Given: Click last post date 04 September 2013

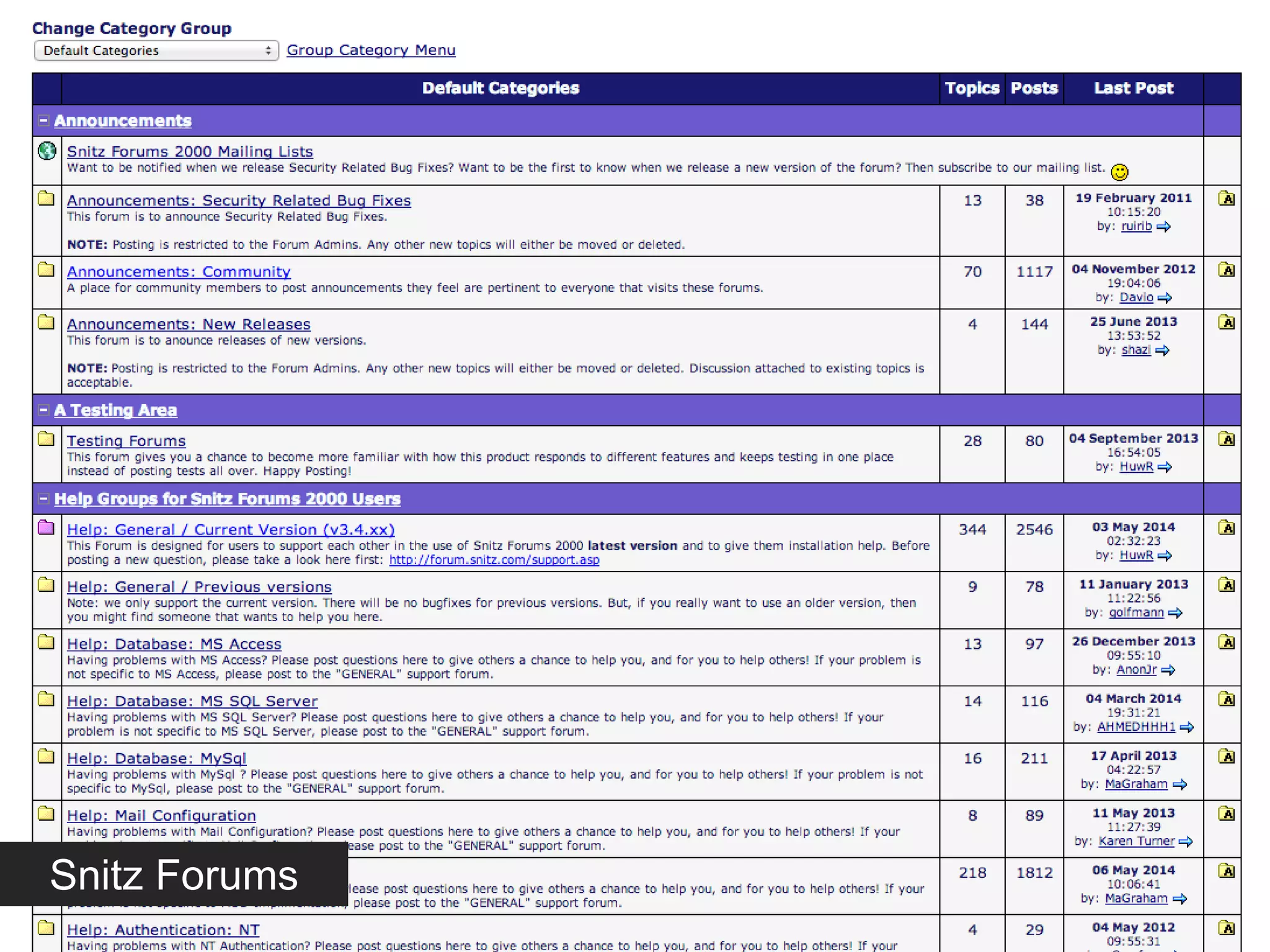Looking at the screenshot, I should (1134, 438).
